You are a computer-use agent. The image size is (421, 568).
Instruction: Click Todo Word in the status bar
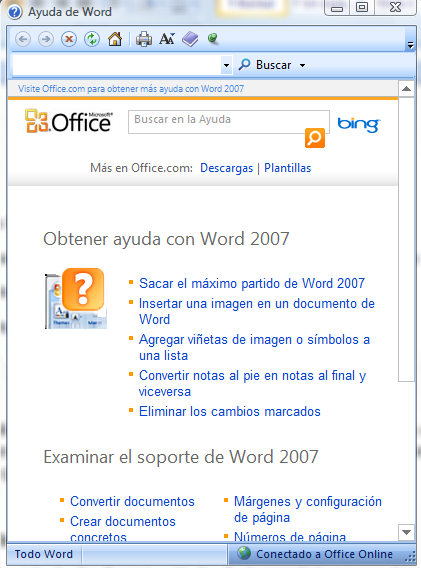[x=44, y=554]
